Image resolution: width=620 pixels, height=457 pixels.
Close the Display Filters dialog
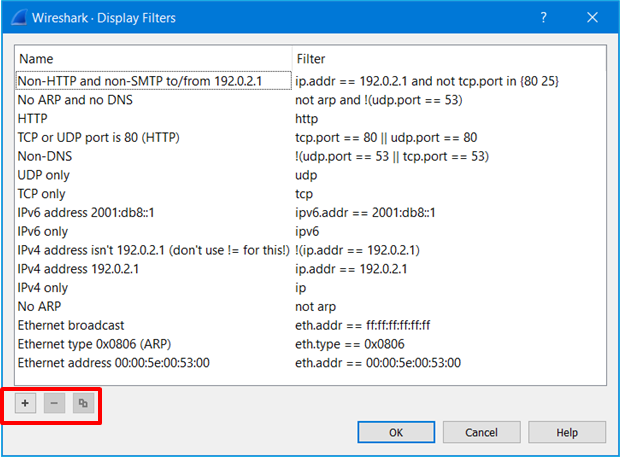coord(592,17)
